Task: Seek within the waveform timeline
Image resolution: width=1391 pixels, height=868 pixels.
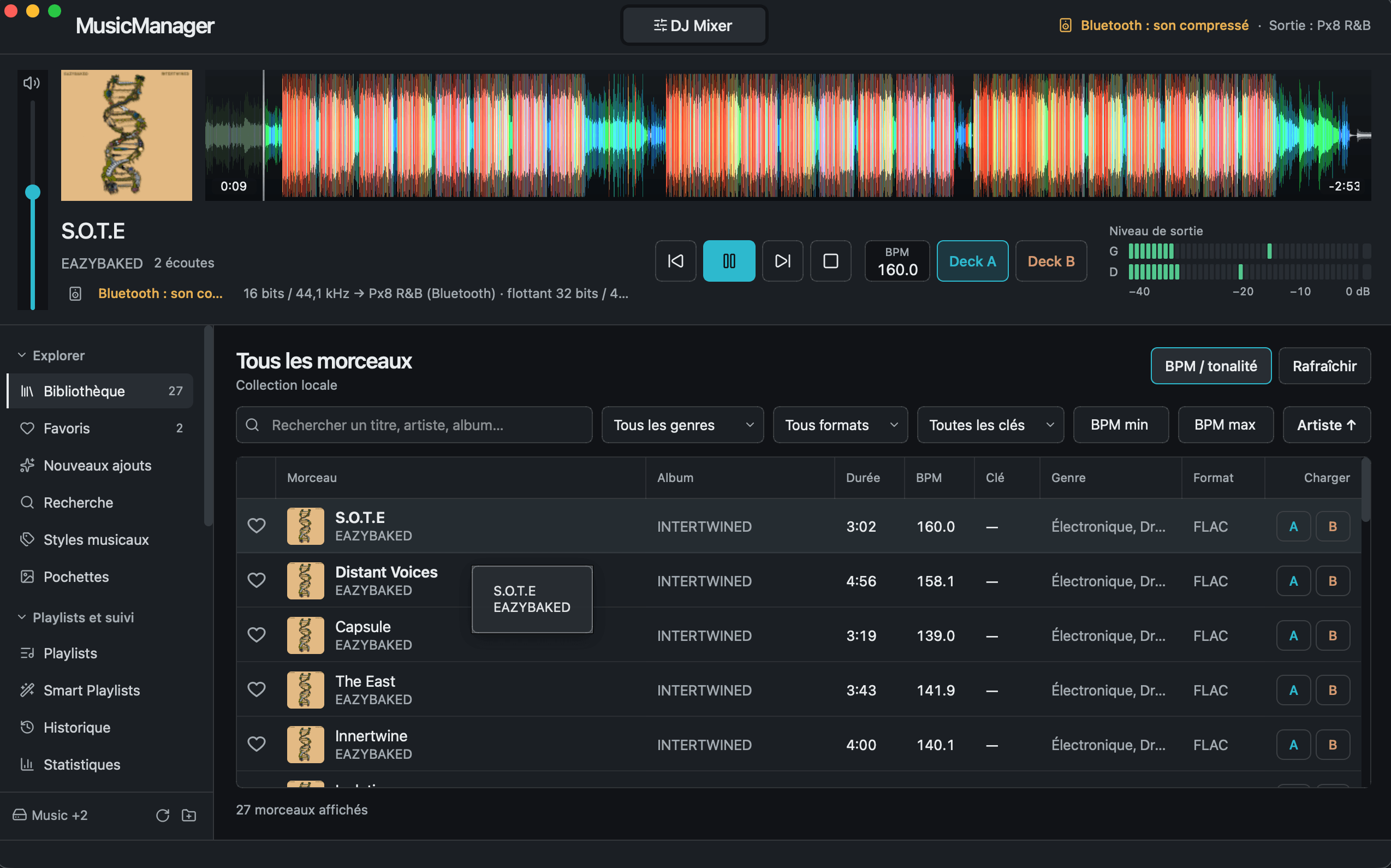Action: [x=788, y=135]
